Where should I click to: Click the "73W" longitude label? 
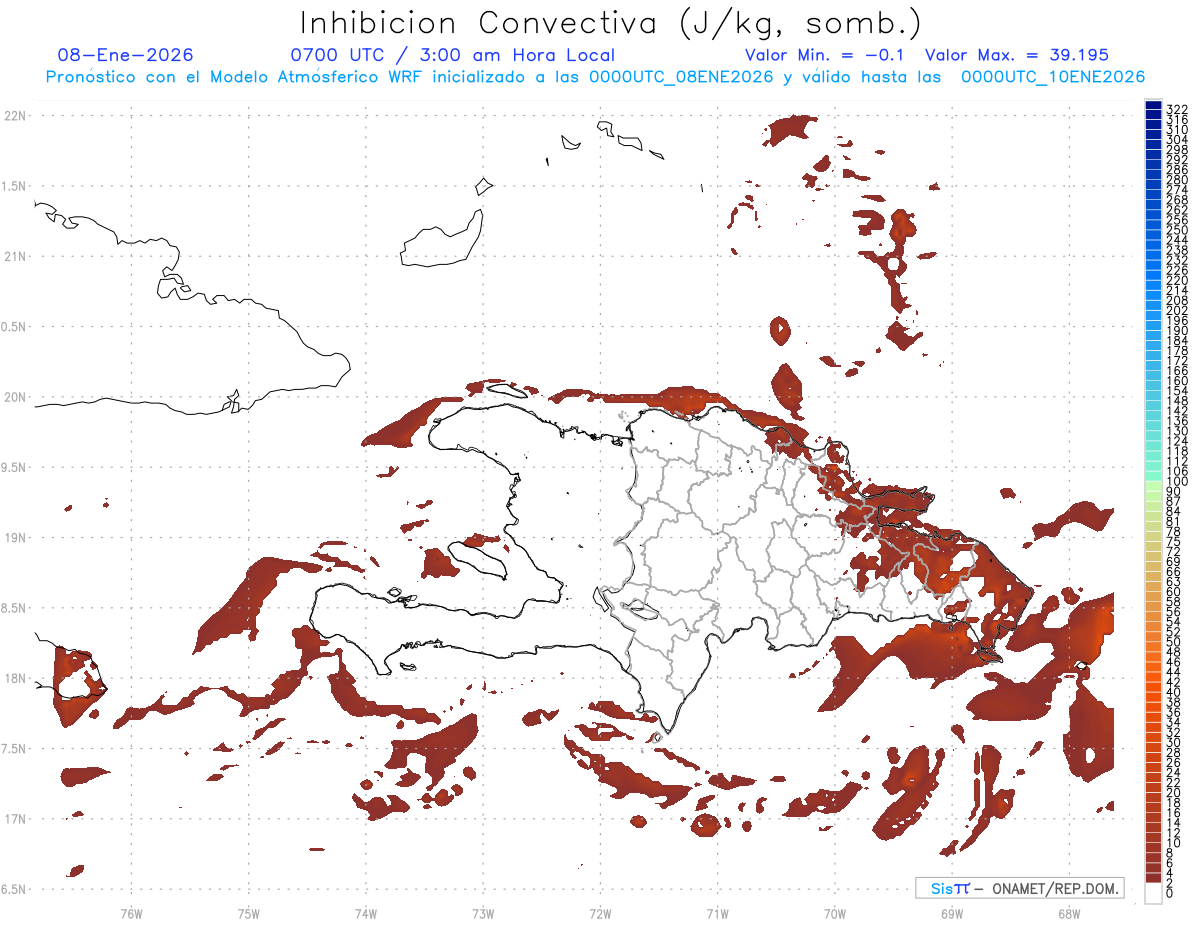483,913
